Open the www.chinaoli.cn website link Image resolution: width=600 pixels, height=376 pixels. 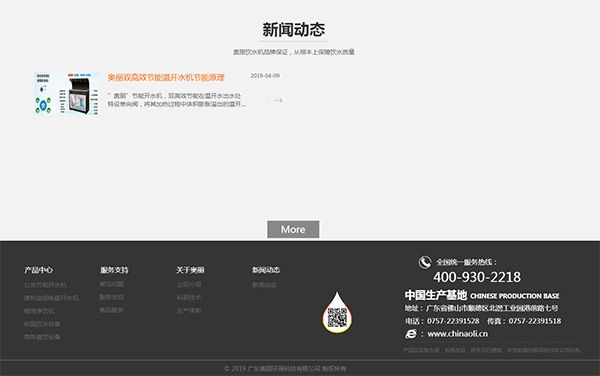457,334
